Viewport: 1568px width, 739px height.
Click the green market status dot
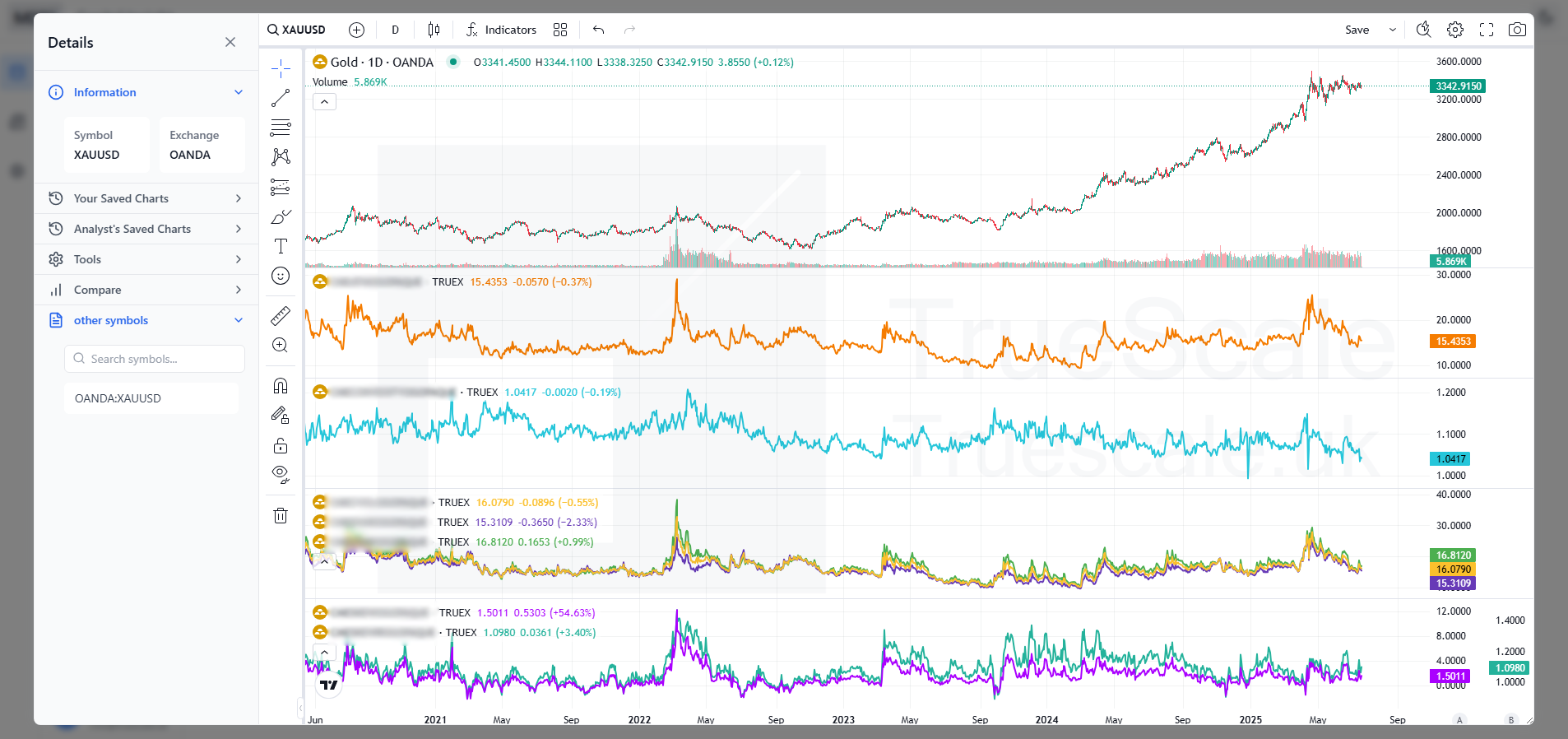pos(453,62)
